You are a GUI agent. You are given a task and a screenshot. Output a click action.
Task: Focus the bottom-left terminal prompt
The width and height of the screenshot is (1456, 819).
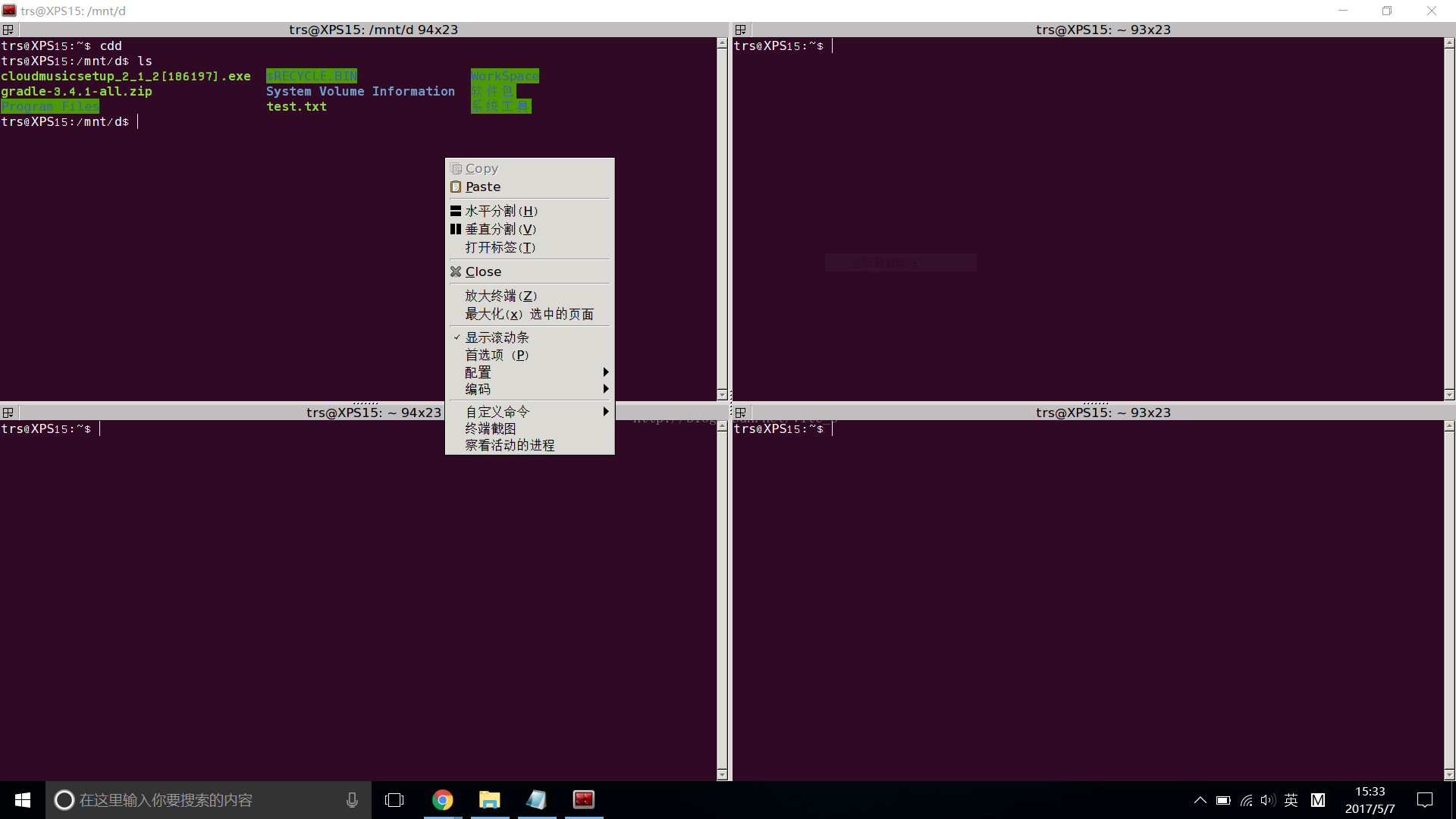51,429
